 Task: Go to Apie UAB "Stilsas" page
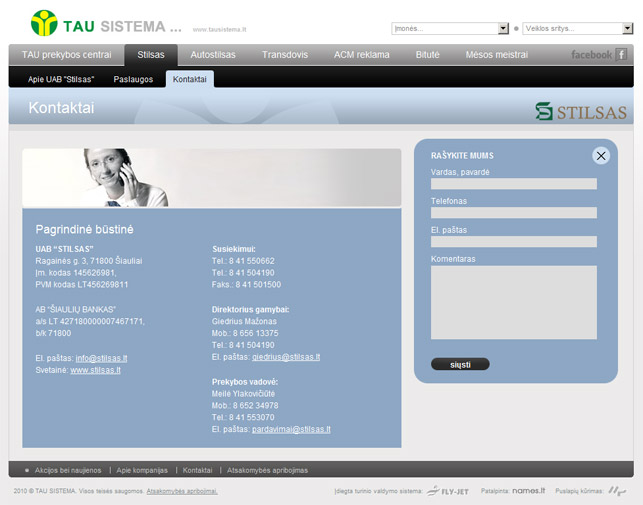tap(64, 79)
